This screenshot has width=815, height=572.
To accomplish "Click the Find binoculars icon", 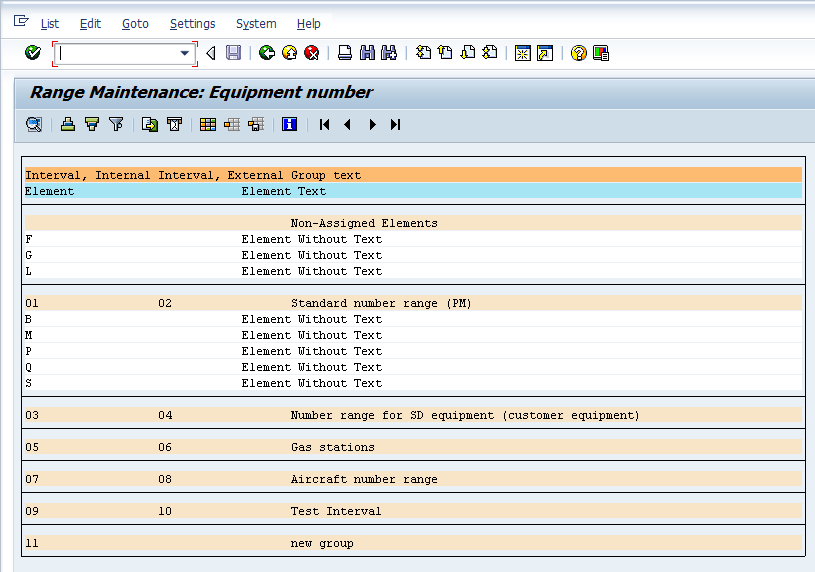I will pos(367,53).
